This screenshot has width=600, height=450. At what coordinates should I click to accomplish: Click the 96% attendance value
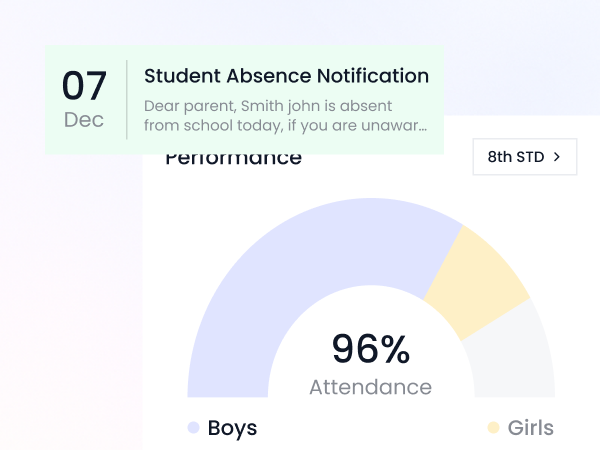pos(370,349)
